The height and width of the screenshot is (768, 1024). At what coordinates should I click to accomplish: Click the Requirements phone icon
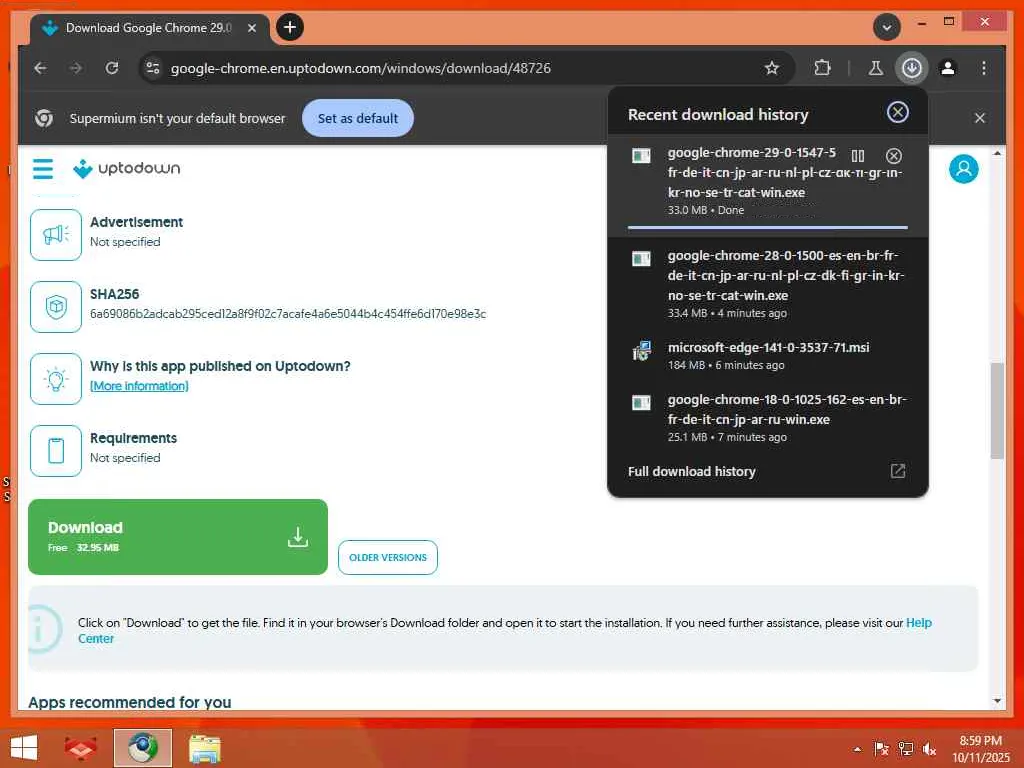56,451
